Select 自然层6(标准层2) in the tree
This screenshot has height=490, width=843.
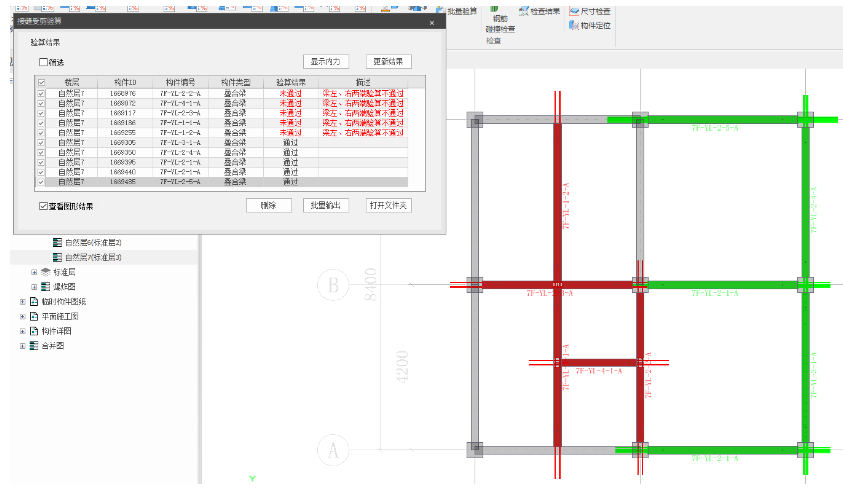92,243
